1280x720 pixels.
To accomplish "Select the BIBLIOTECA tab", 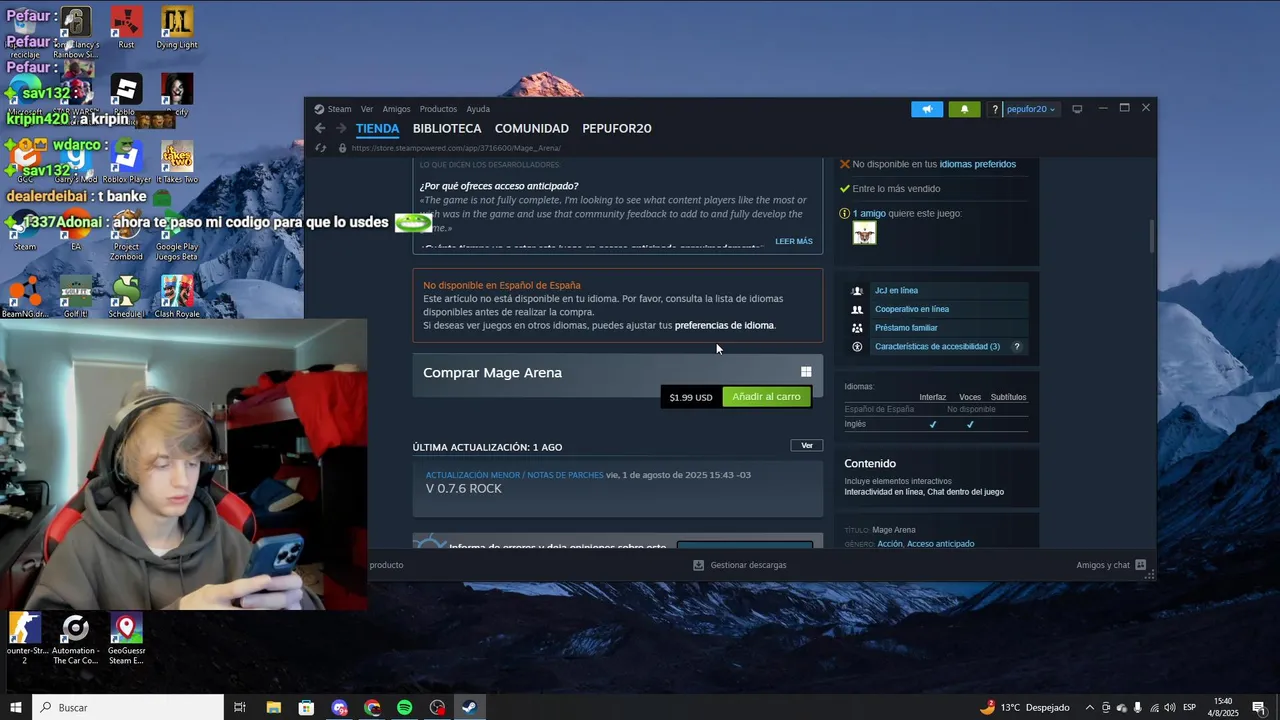I will click(447, 128).
